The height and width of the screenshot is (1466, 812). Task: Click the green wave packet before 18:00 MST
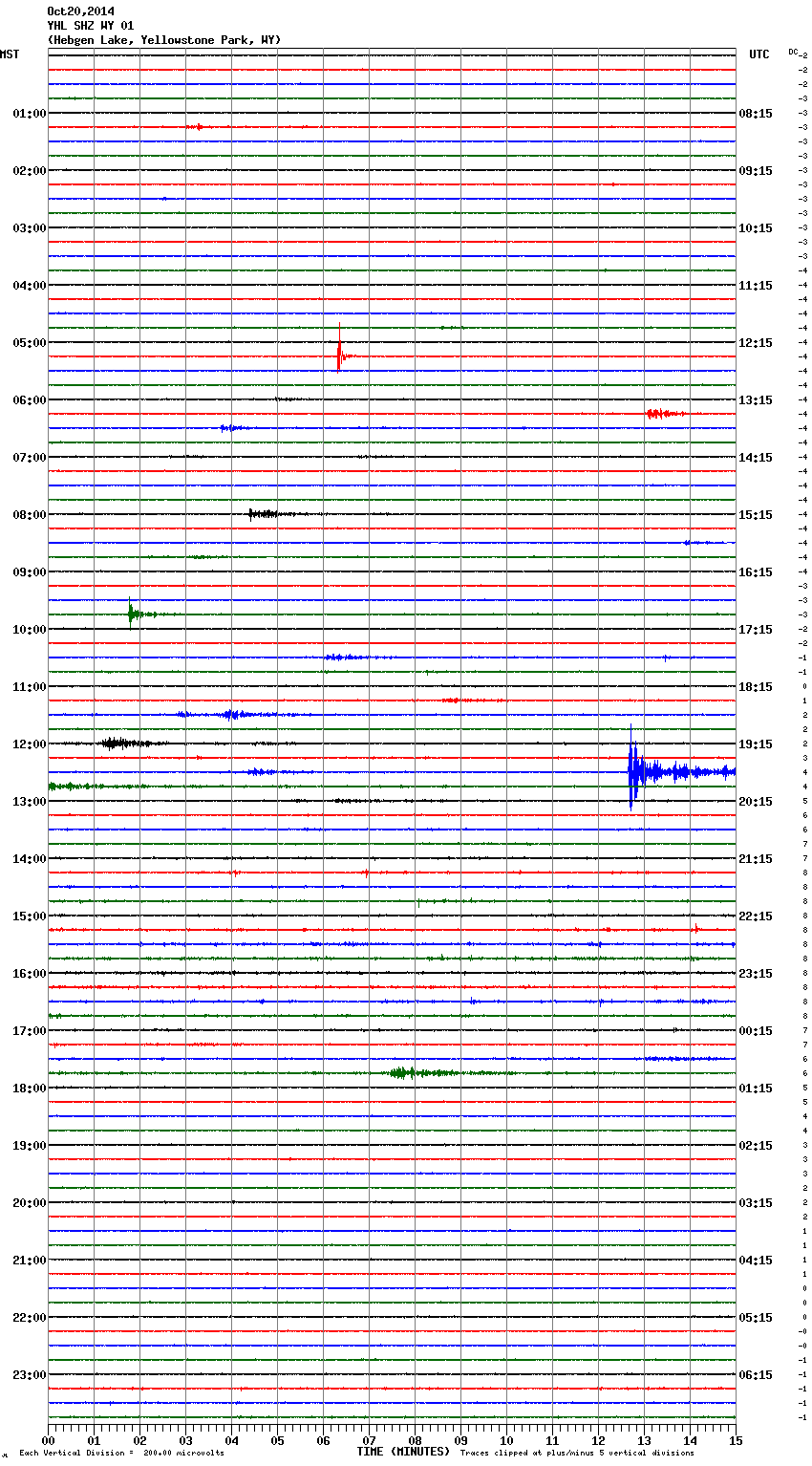pos(403,1072)
